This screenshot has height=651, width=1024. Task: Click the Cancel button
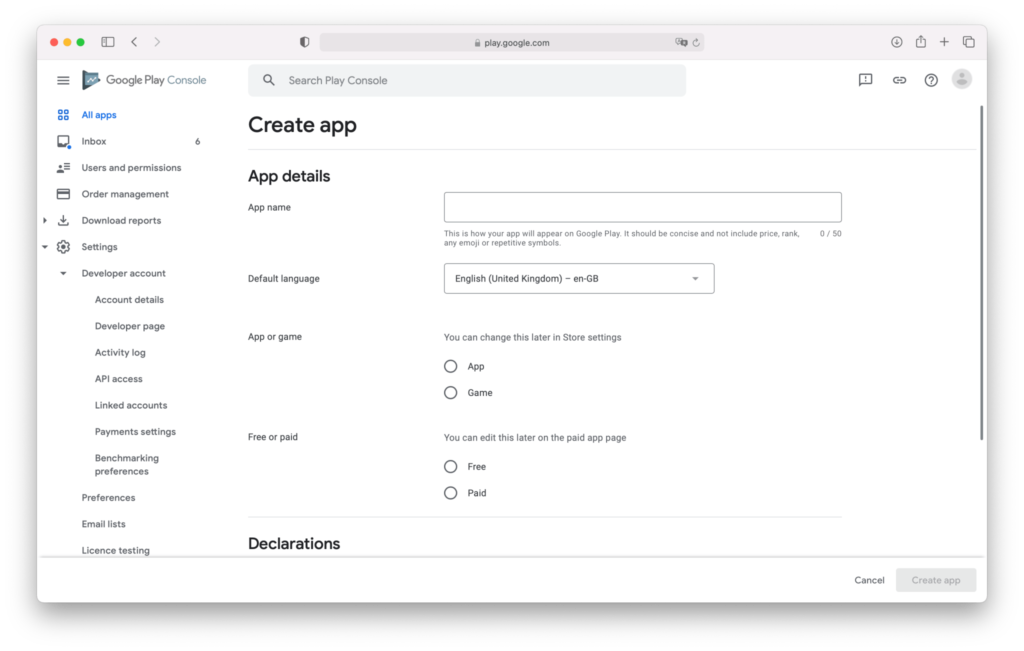[869, 580]
